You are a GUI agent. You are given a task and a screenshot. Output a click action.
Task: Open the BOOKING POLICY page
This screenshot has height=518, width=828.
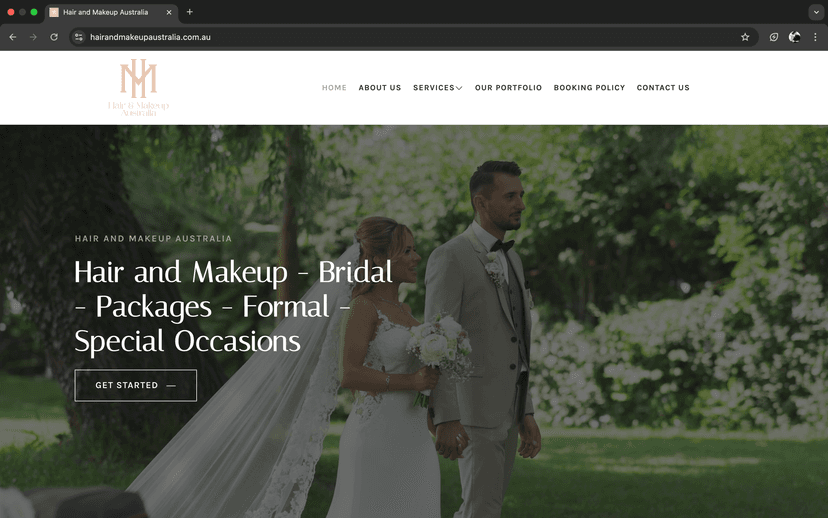589,88
